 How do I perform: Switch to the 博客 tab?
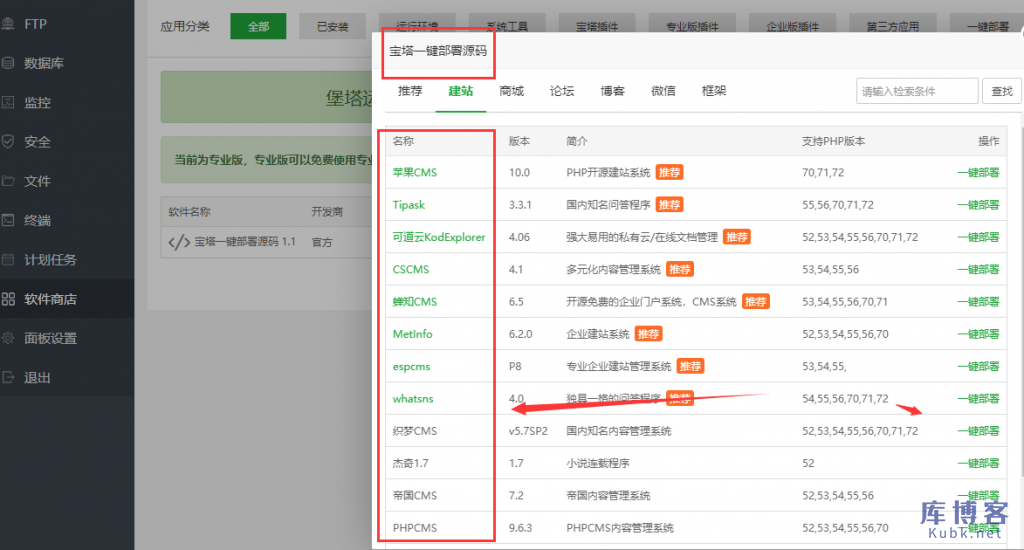pos(613,91)
